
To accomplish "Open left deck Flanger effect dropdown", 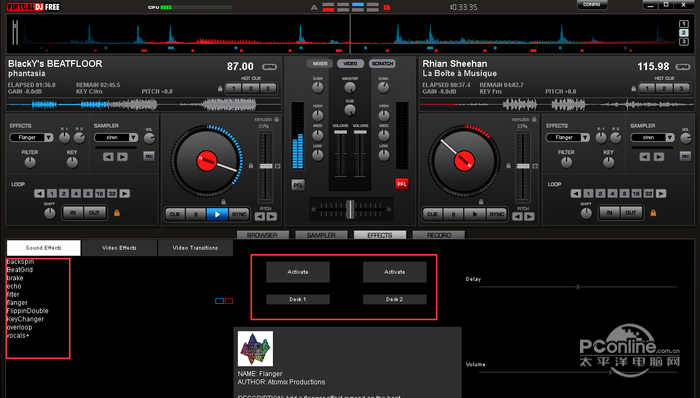I will coord(49,137).
